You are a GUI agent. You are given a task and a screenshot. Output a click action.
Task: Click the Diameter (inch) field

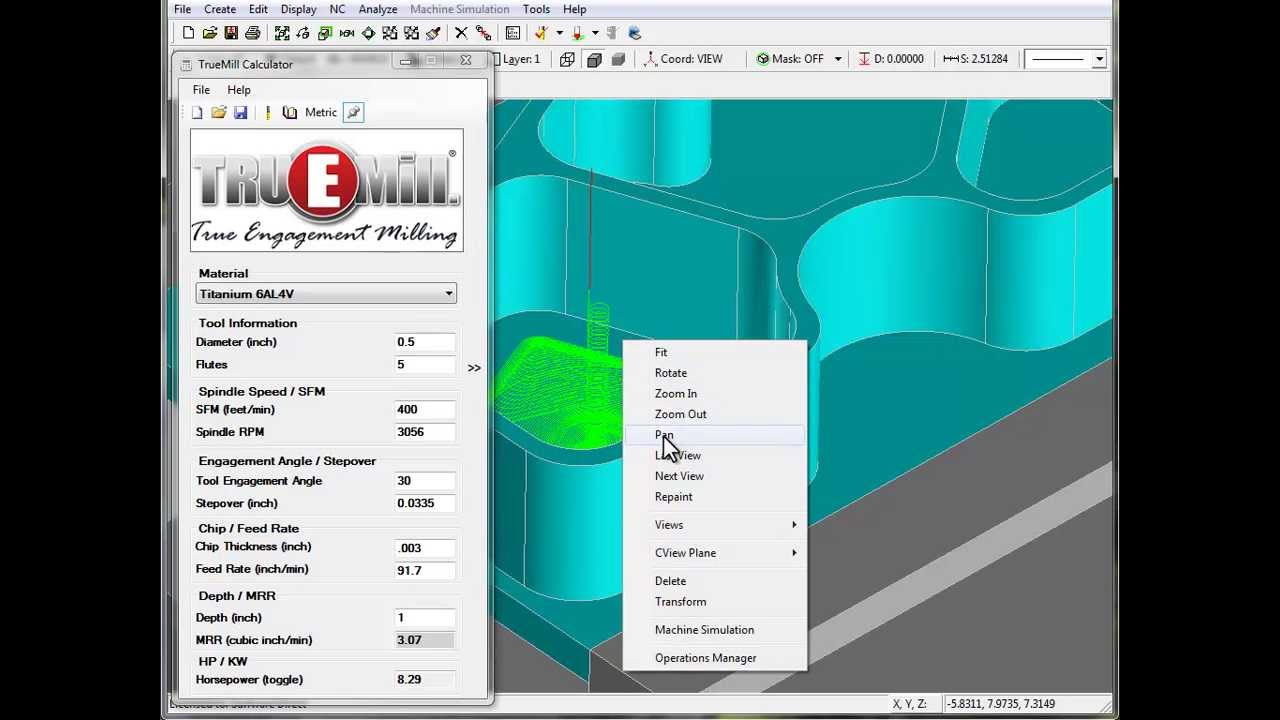click(x=425, y=342)
